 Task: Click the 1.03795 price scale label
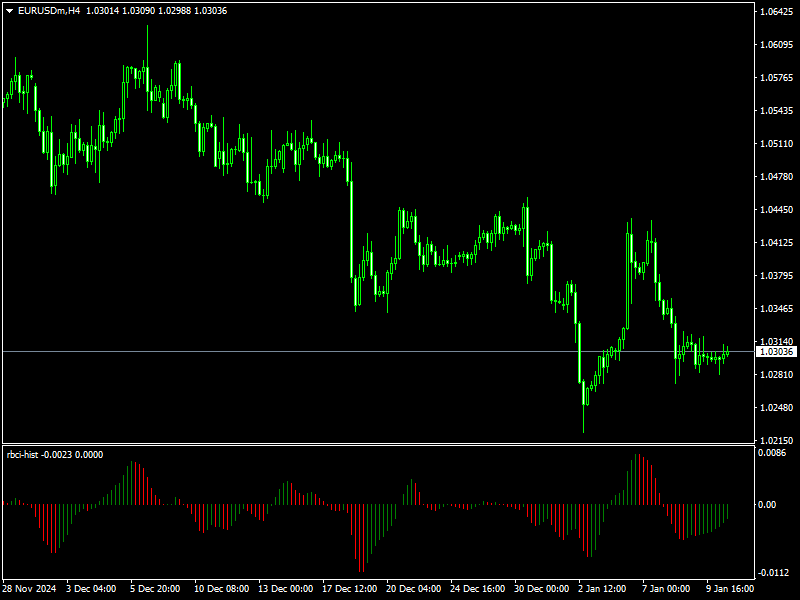click(x=777, y=276)
